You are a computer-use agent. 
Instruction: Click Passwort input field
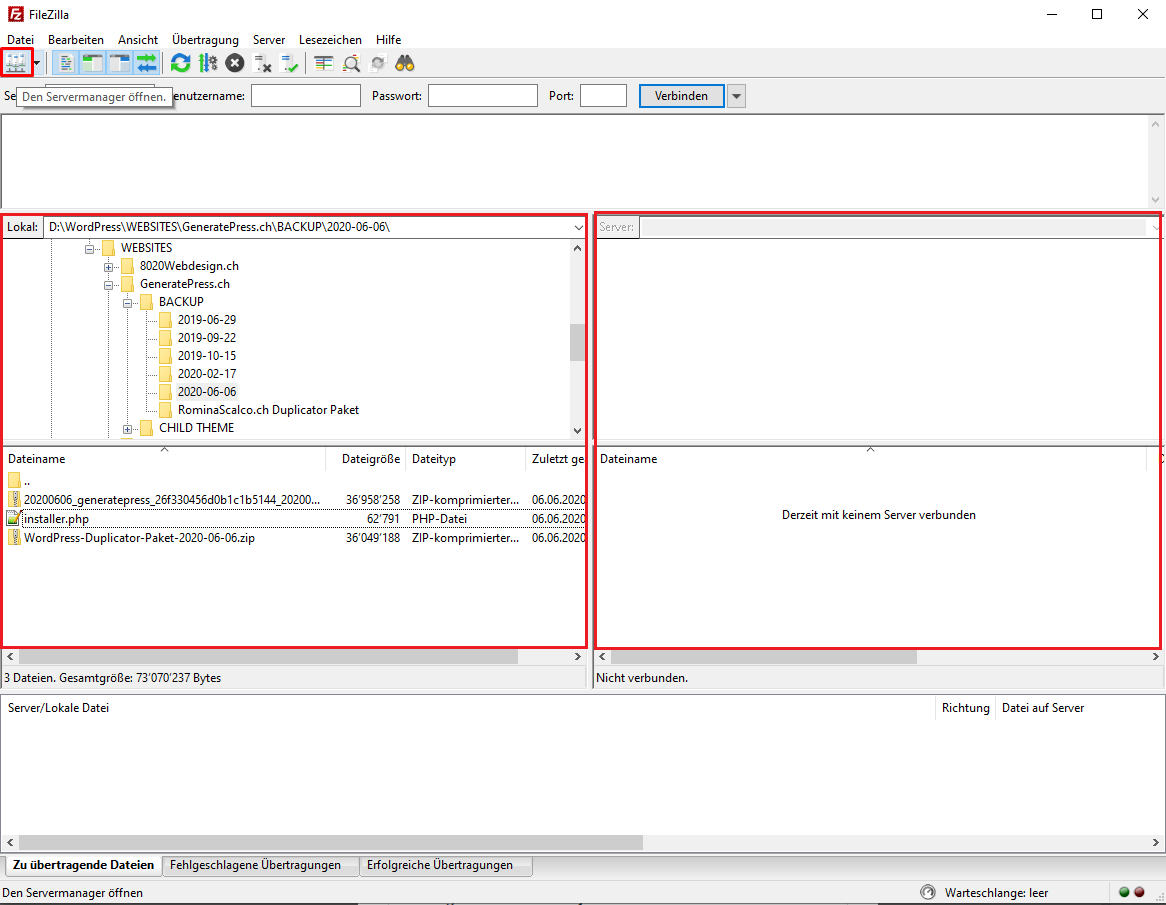coord(483,95)
